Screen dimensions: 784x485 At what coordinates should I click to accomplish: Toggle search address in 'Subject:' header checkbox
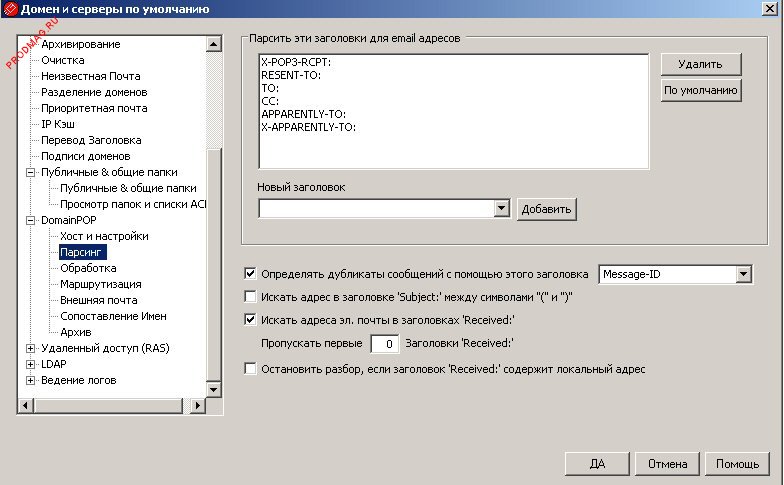[x=250, y=297]
